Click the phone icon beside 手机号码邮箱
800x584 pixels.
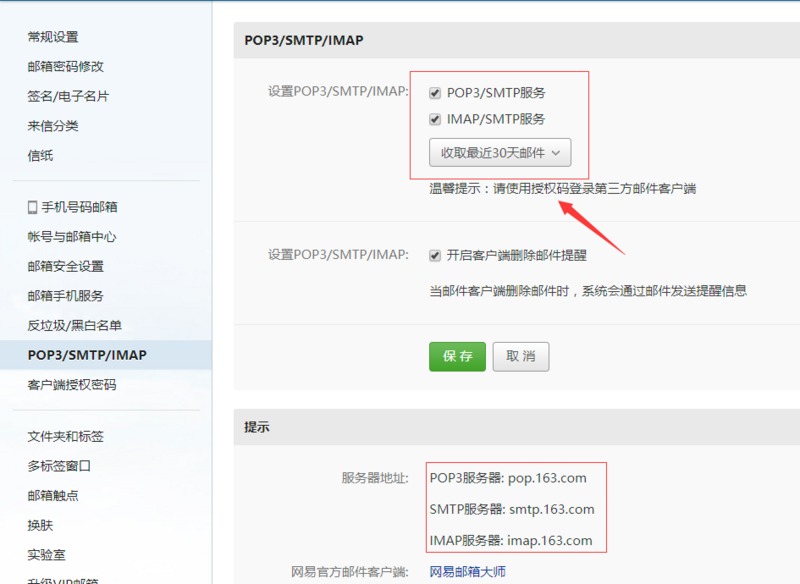pos(33,207)
